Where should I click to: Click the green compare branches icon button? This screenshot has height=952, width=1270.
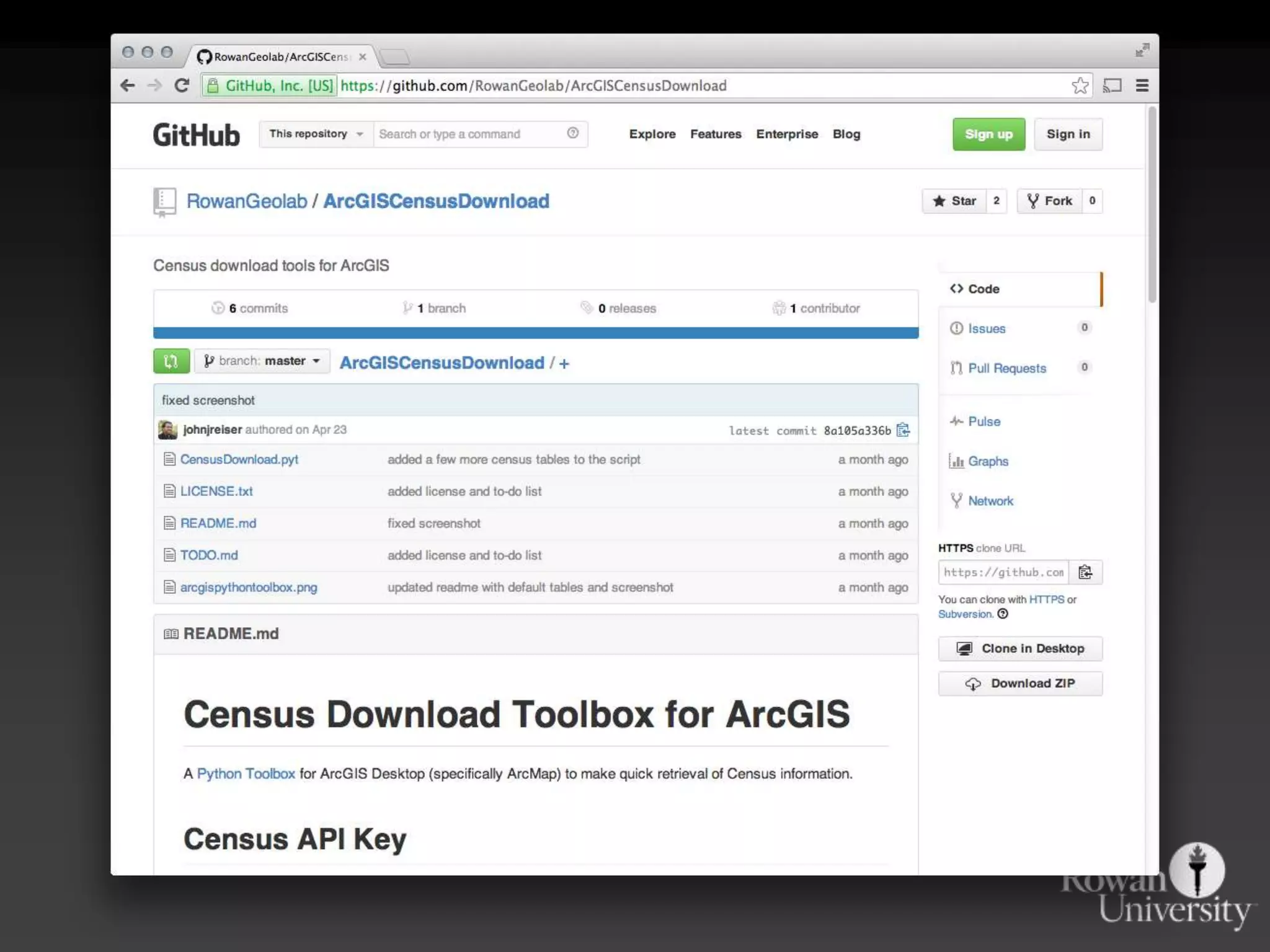pos(171,361)
